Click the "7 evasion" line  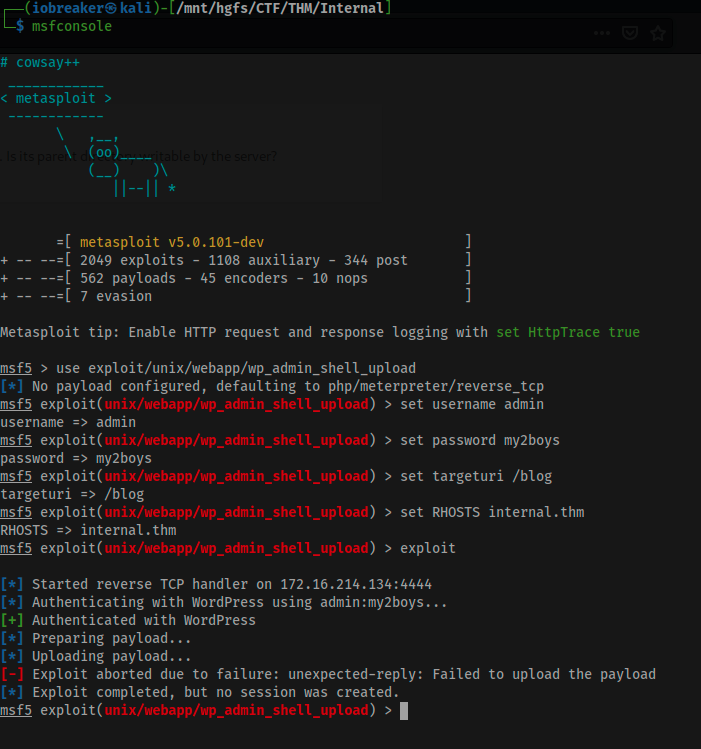tap(116, 297)
